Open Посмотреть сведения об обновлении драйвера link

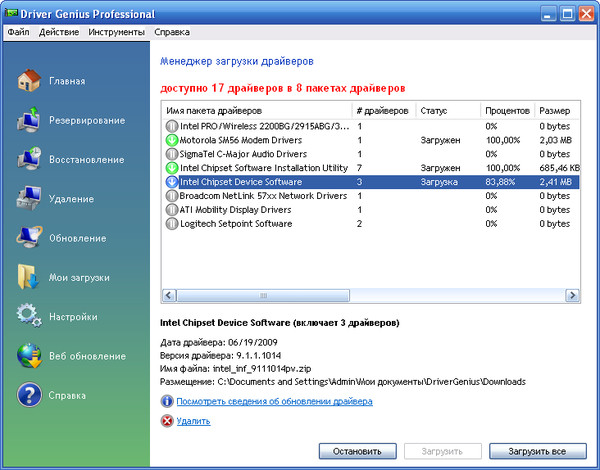[274, 401]
